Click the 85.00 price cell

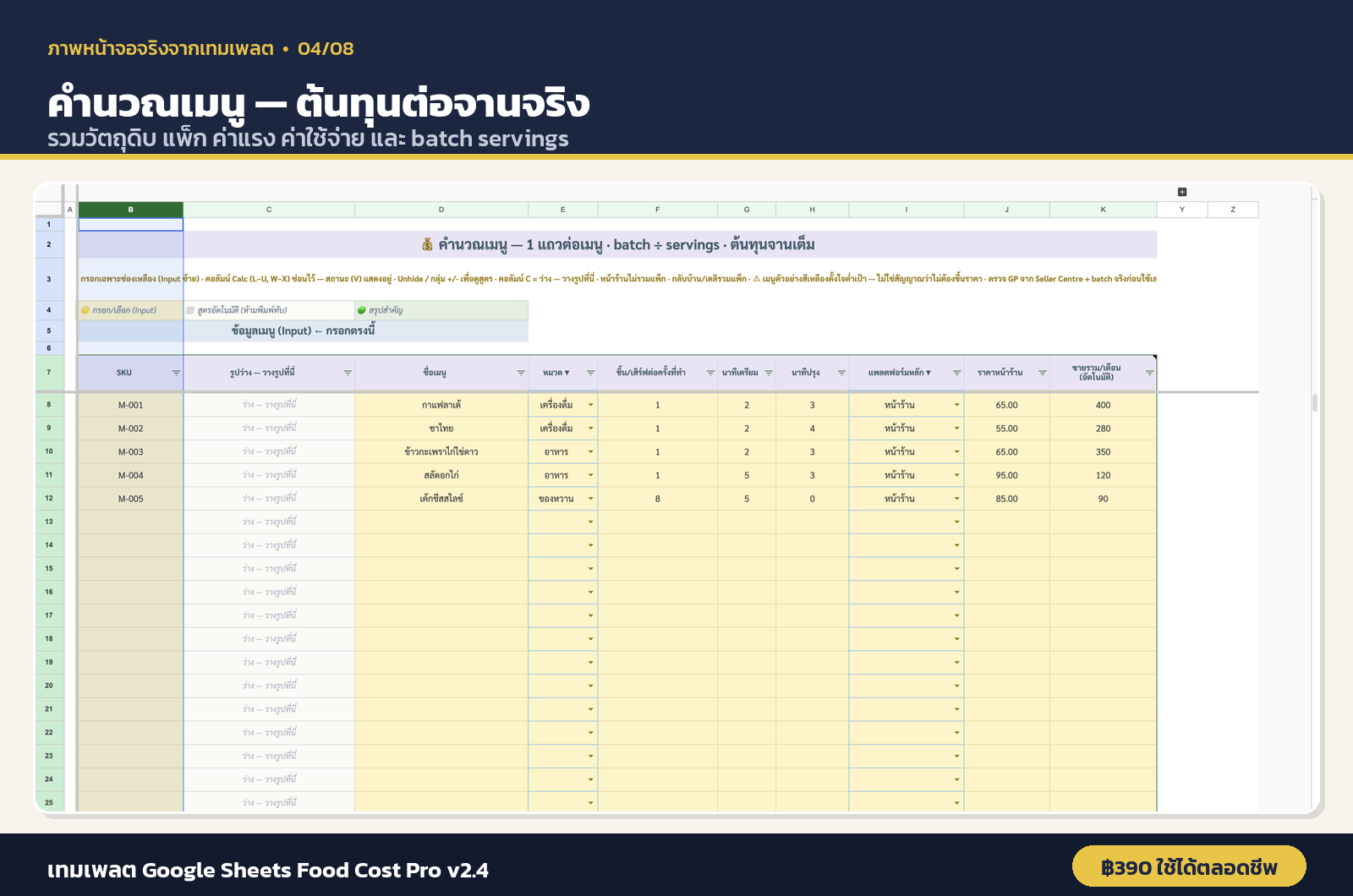pyautogui.click(x=1006, y=499)
